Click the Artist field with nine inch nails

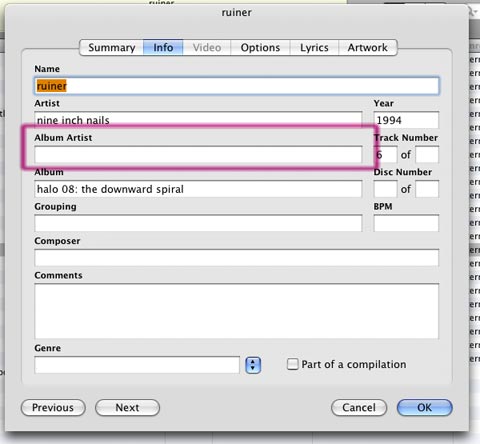coord(198,120)
